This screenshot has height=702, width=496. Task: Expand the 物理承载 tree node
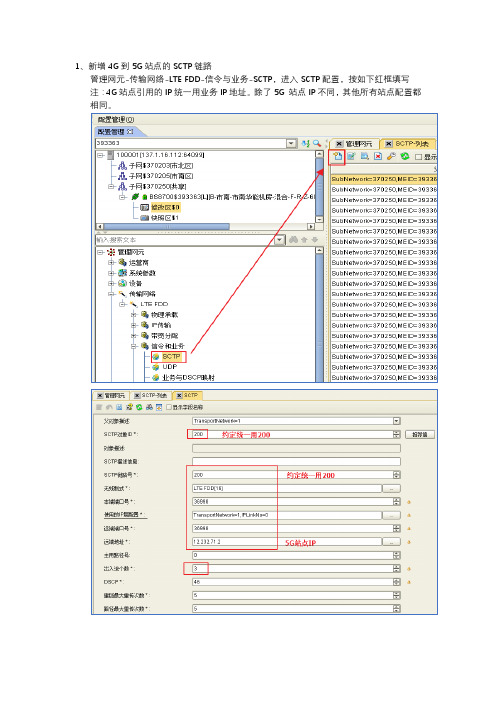coord(133,314)
